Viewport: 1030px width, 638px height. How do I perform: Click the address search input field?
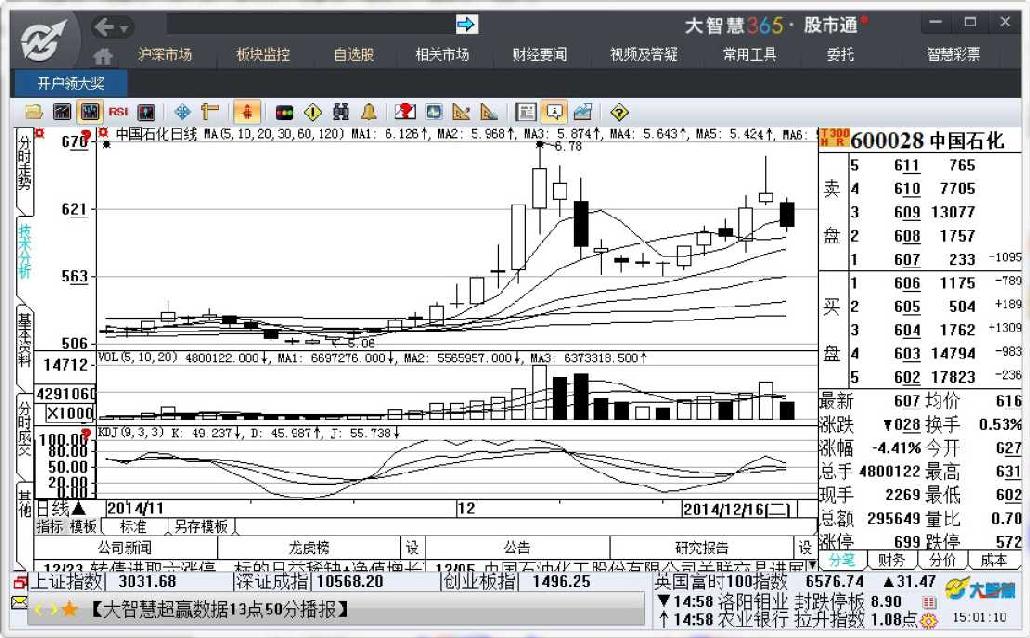coord(310,25)
